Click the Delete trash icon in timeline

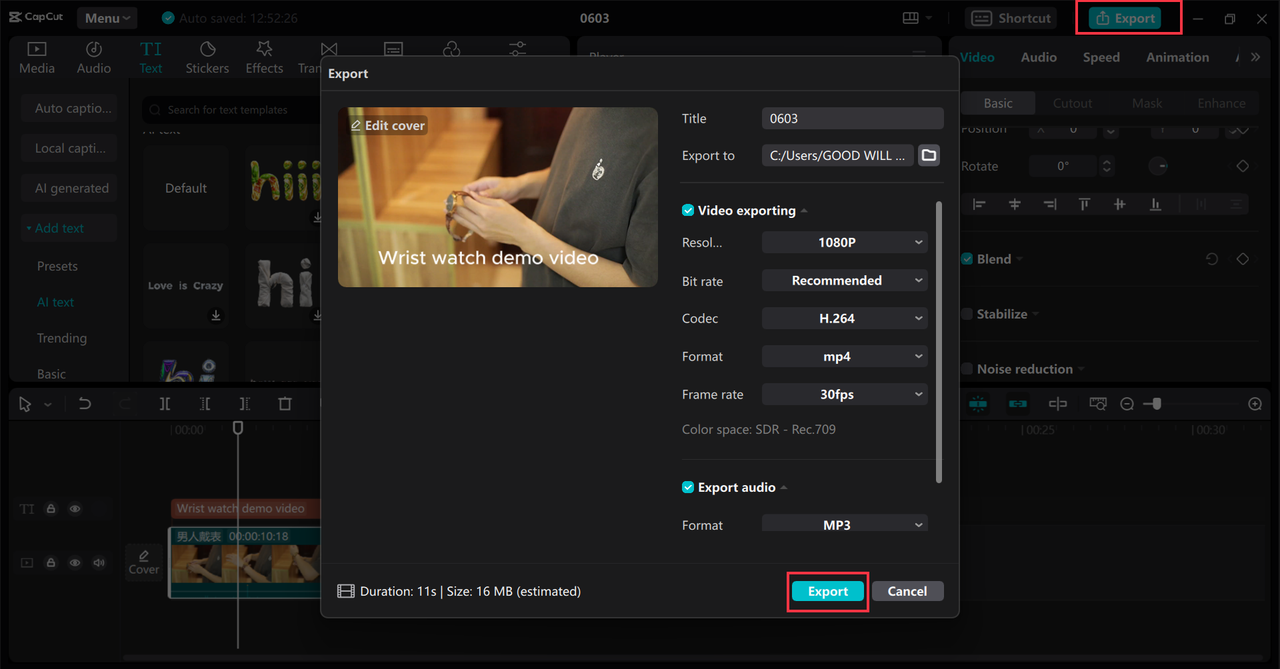point(285,404)
